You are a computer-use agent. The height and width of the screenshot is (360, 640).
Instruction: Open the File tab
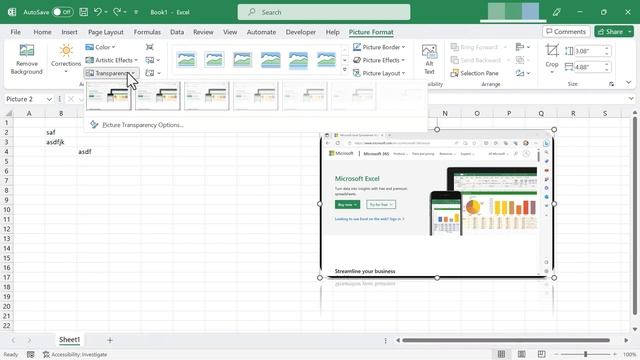(x=16, y=32)
